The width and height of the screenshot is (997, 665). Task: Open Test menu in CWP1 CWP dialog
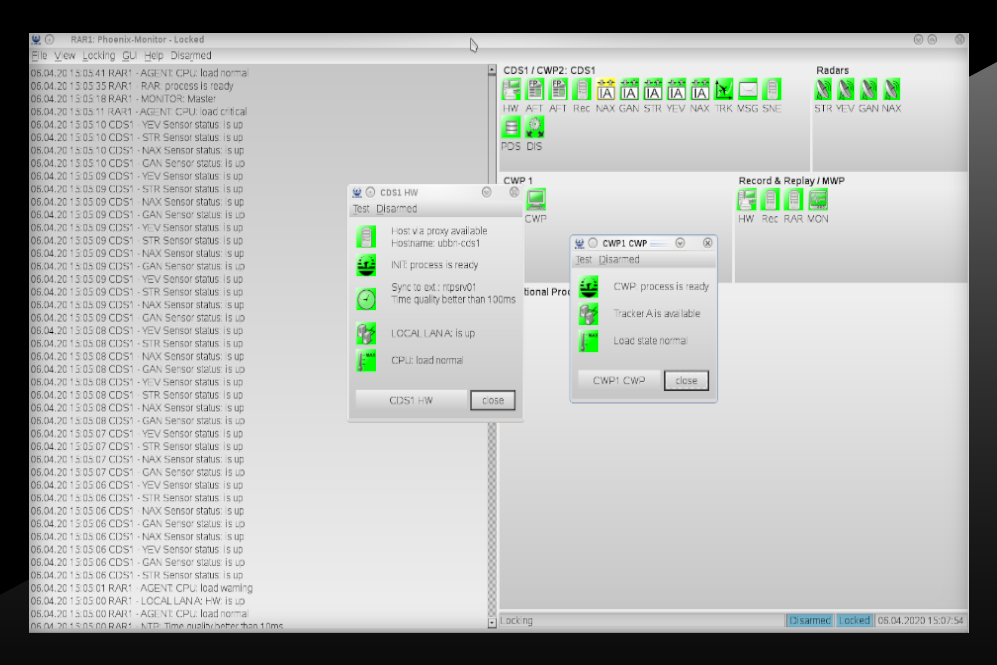coord(583,259)
